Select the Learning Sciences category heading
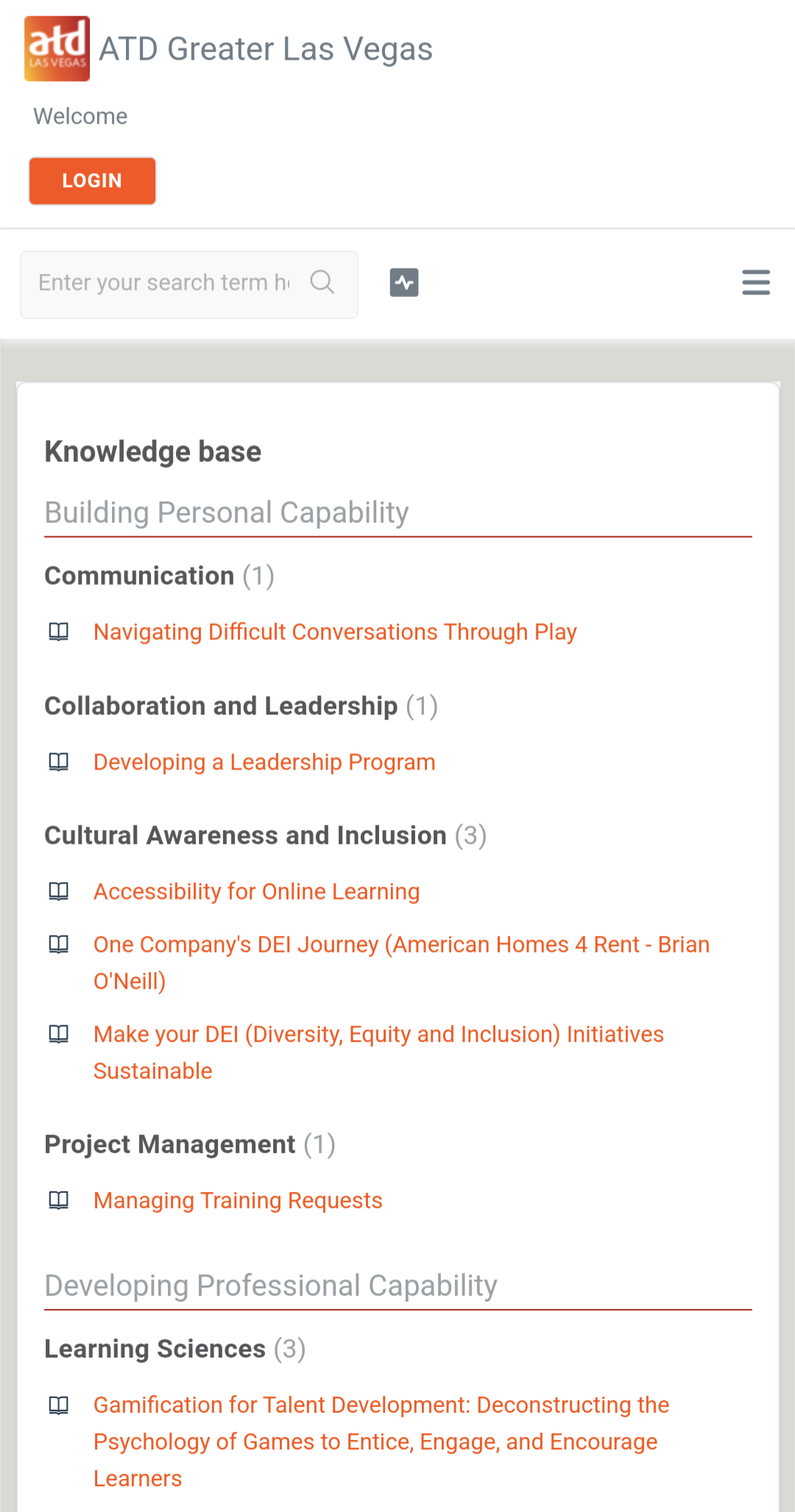 [x=155, y=1349]
